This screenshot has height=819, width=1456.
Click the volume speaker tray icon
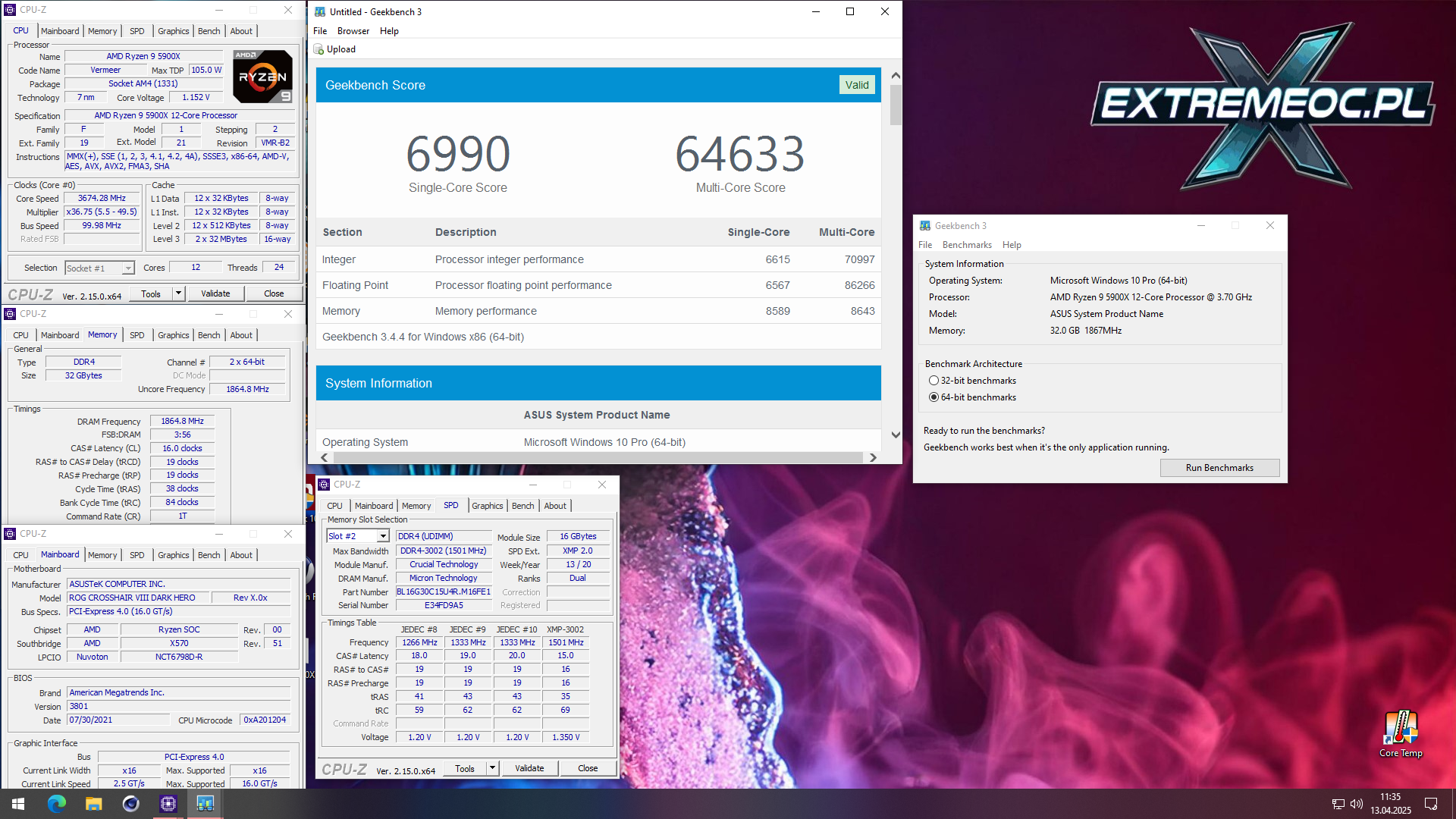coord(1357,804)
